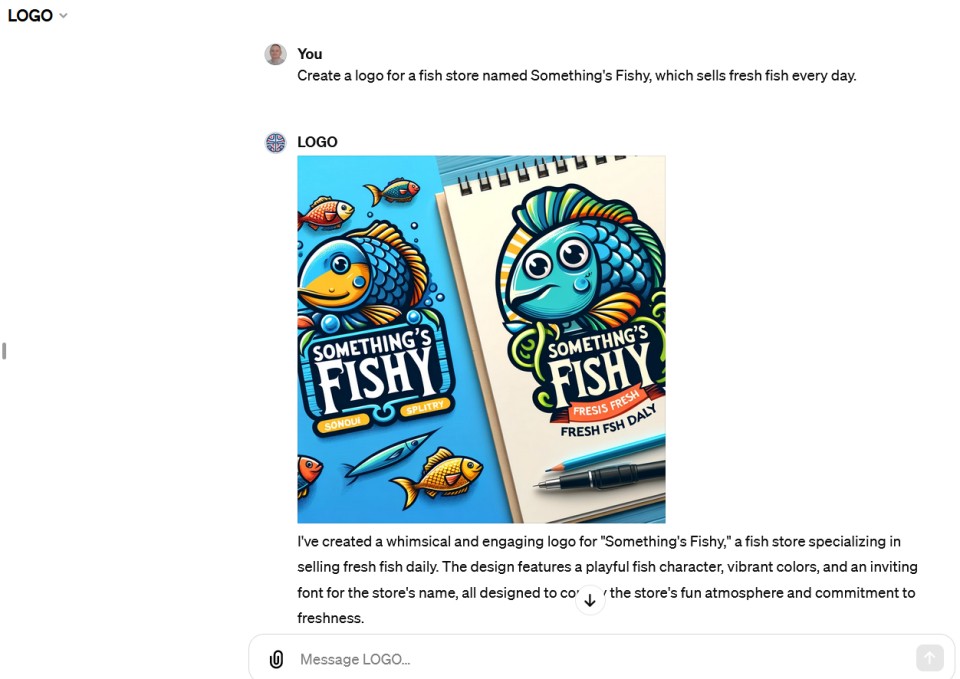Click the orange goldfish at the image bottom

[437, 476]
